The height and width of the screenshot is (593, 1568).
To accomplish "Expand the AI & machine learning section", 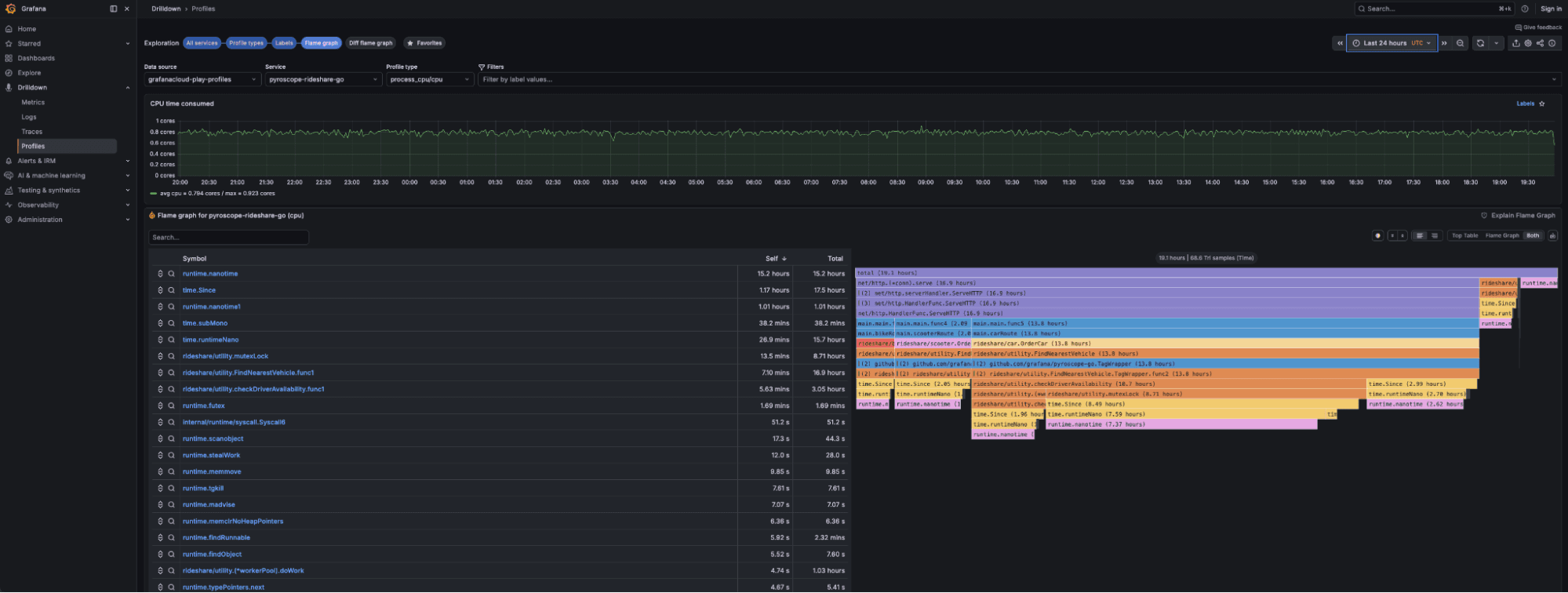I will click(x=128, y=176).
